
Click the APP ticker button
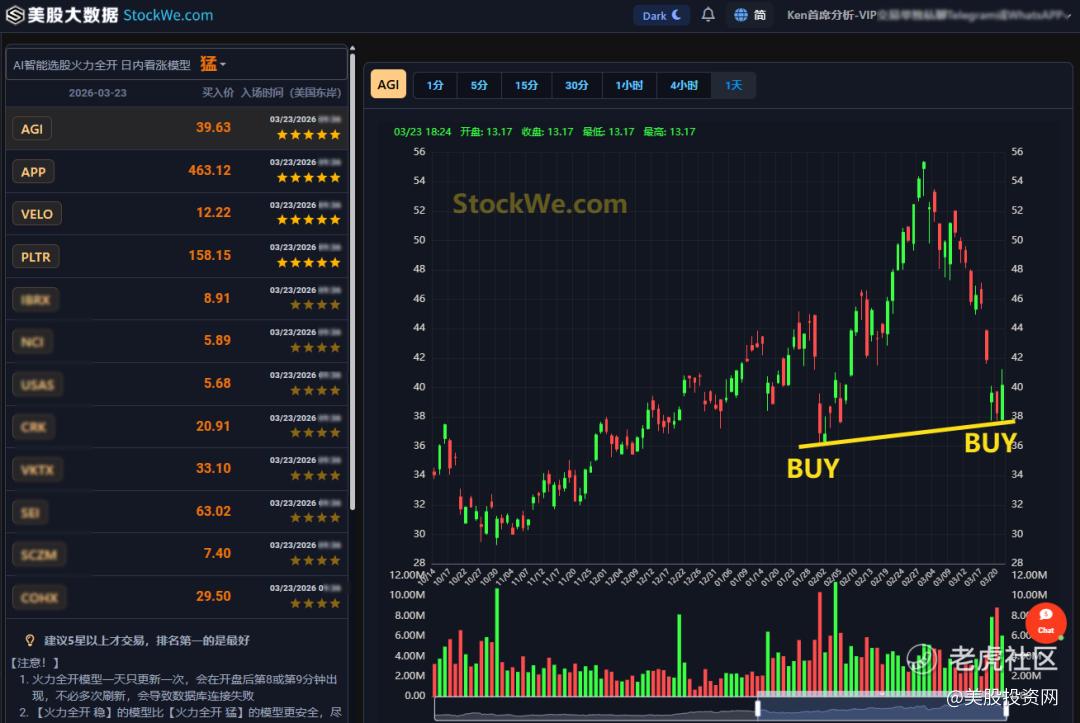click(x=33, y=171)
